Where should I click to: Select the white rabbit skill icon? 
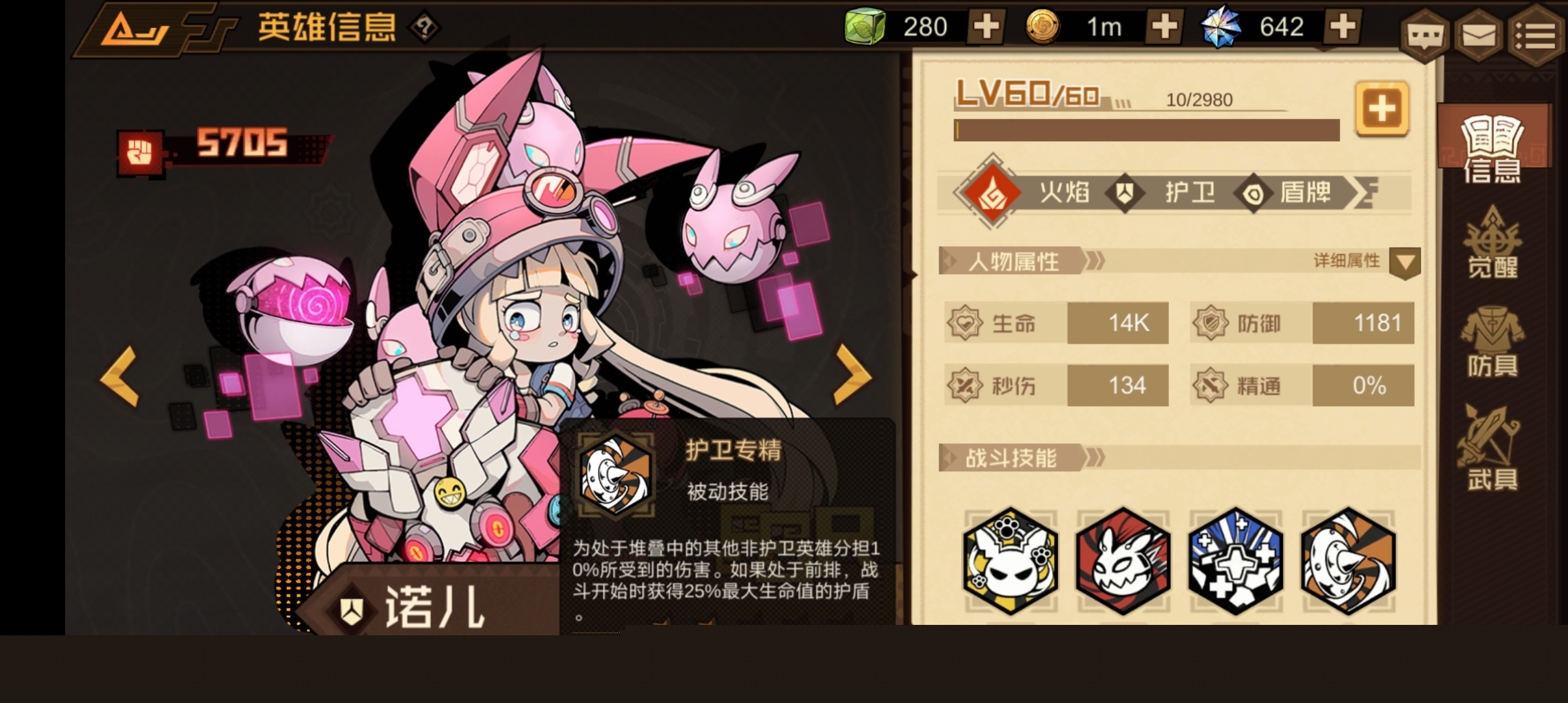coord(1011,561)
